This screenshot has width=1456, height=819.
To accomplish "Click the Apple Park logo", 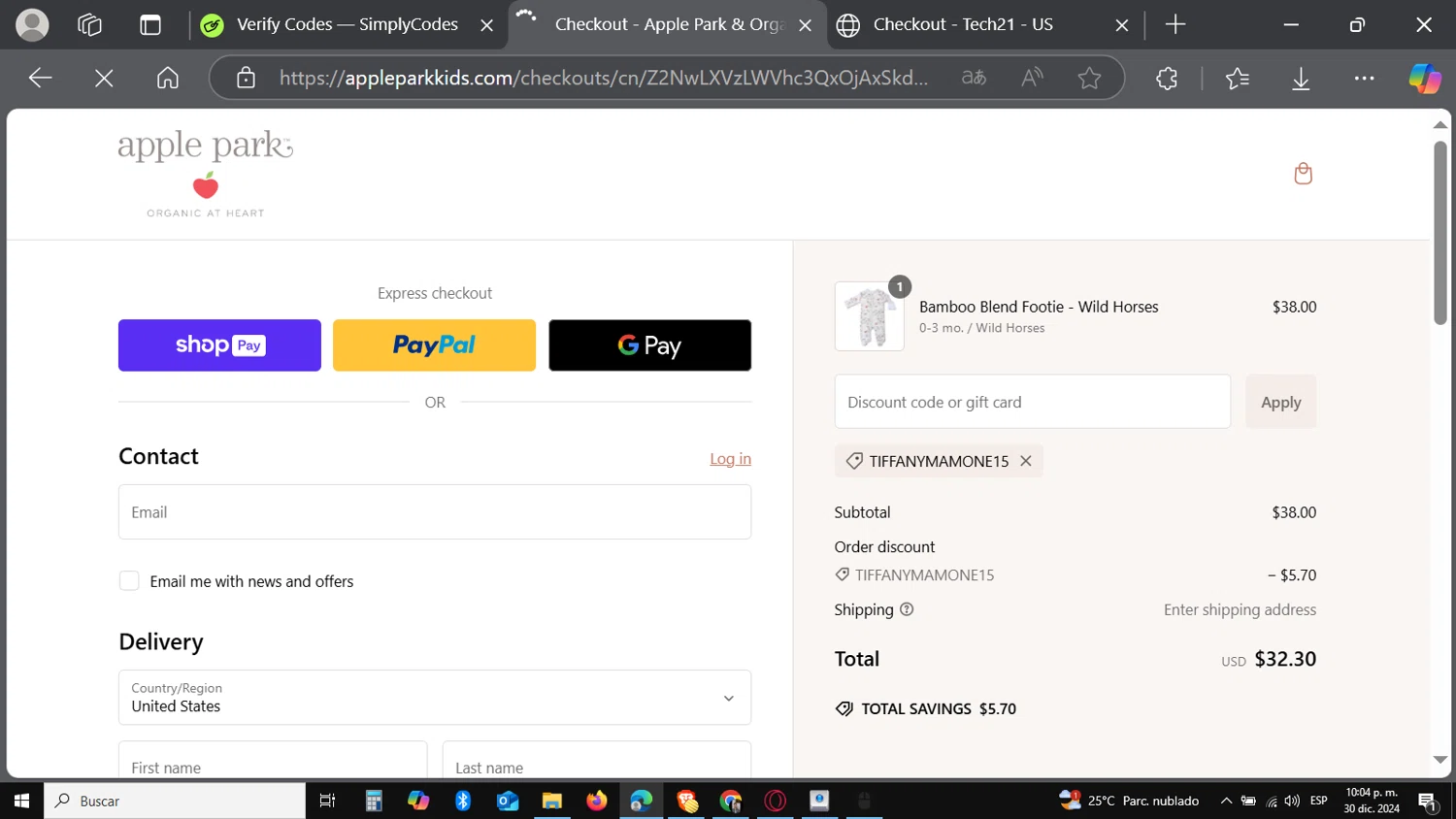I will pyautogui.click(x=205, y=174).
